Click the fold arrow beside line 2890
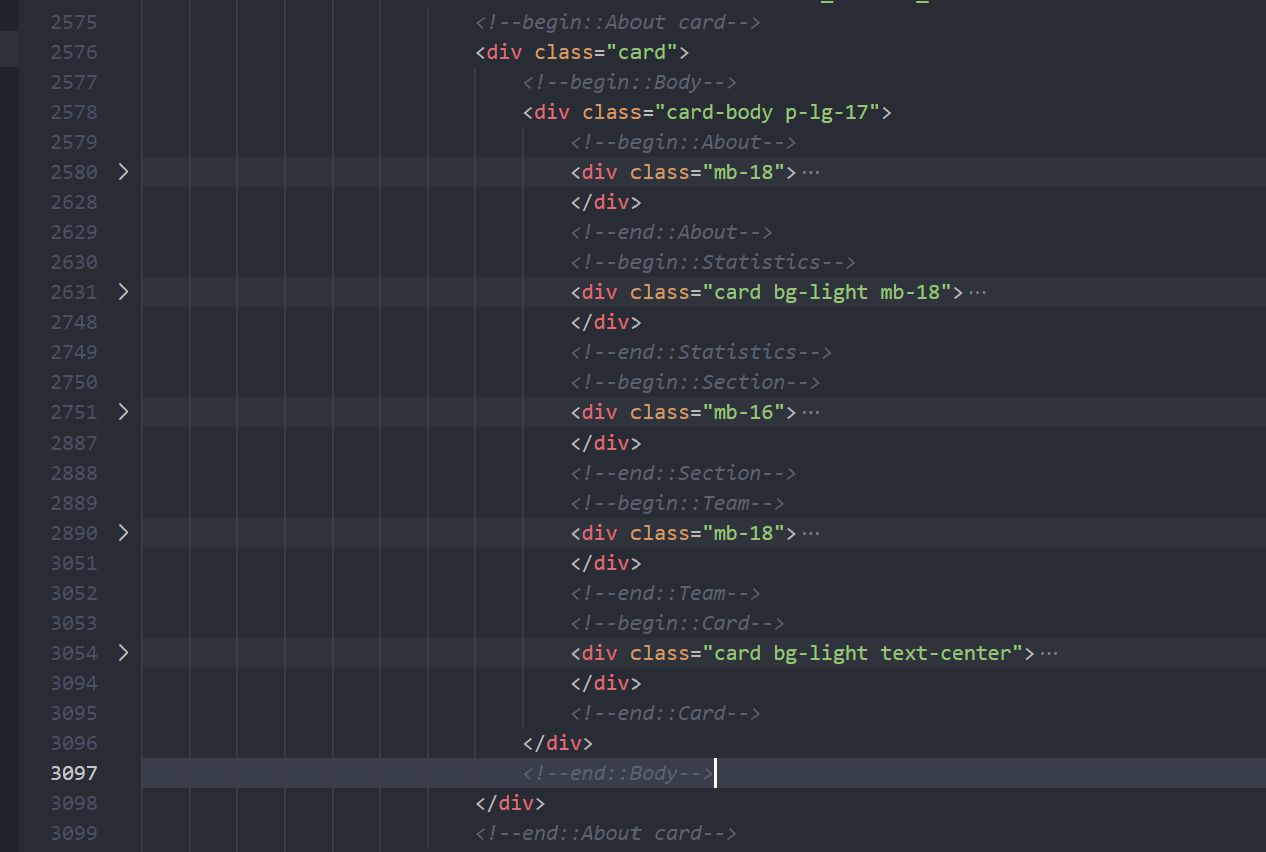 point(123,533)
